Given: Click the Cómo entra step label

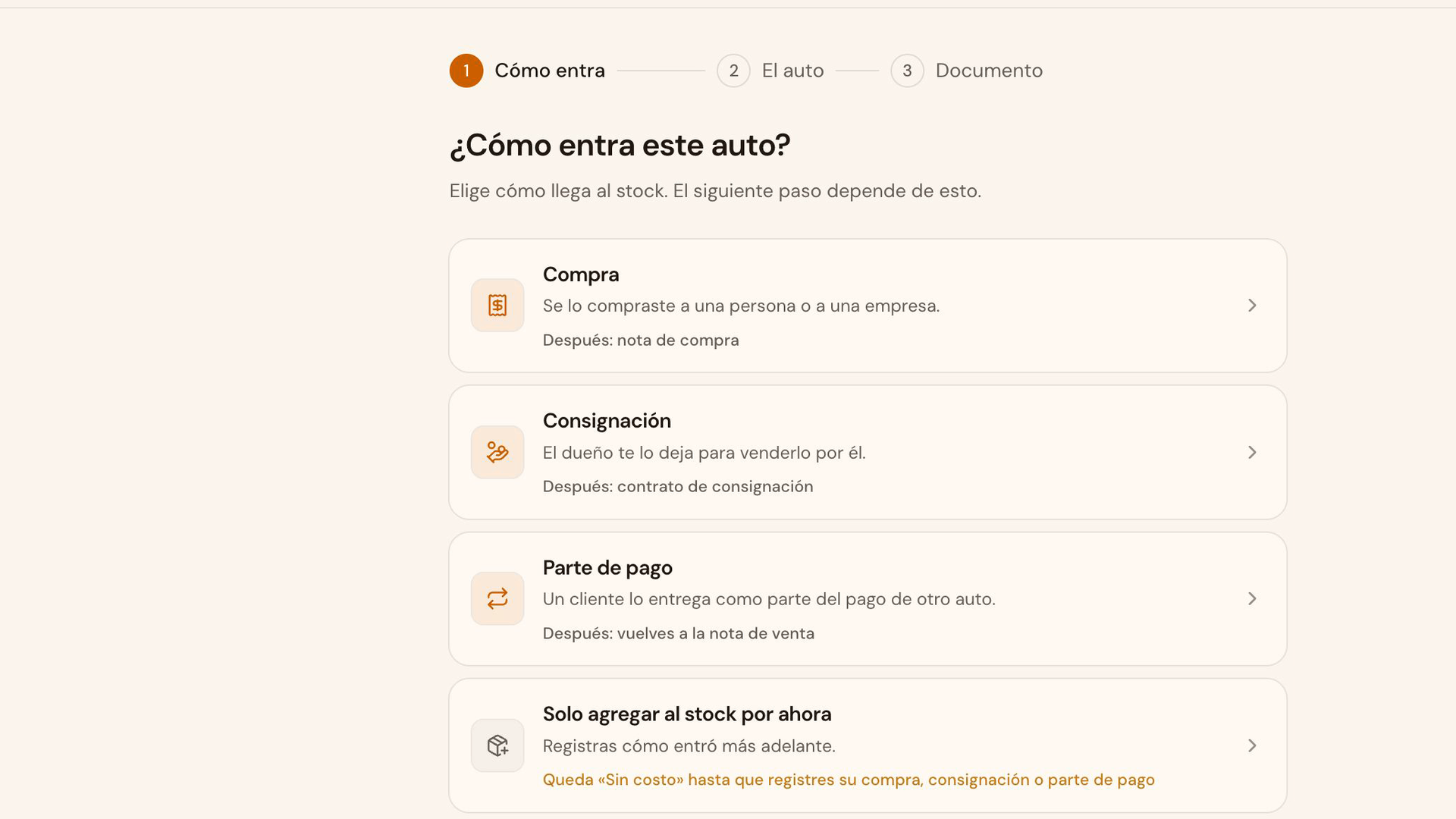Looking at the screenshot, I should [x=550, y=71].
